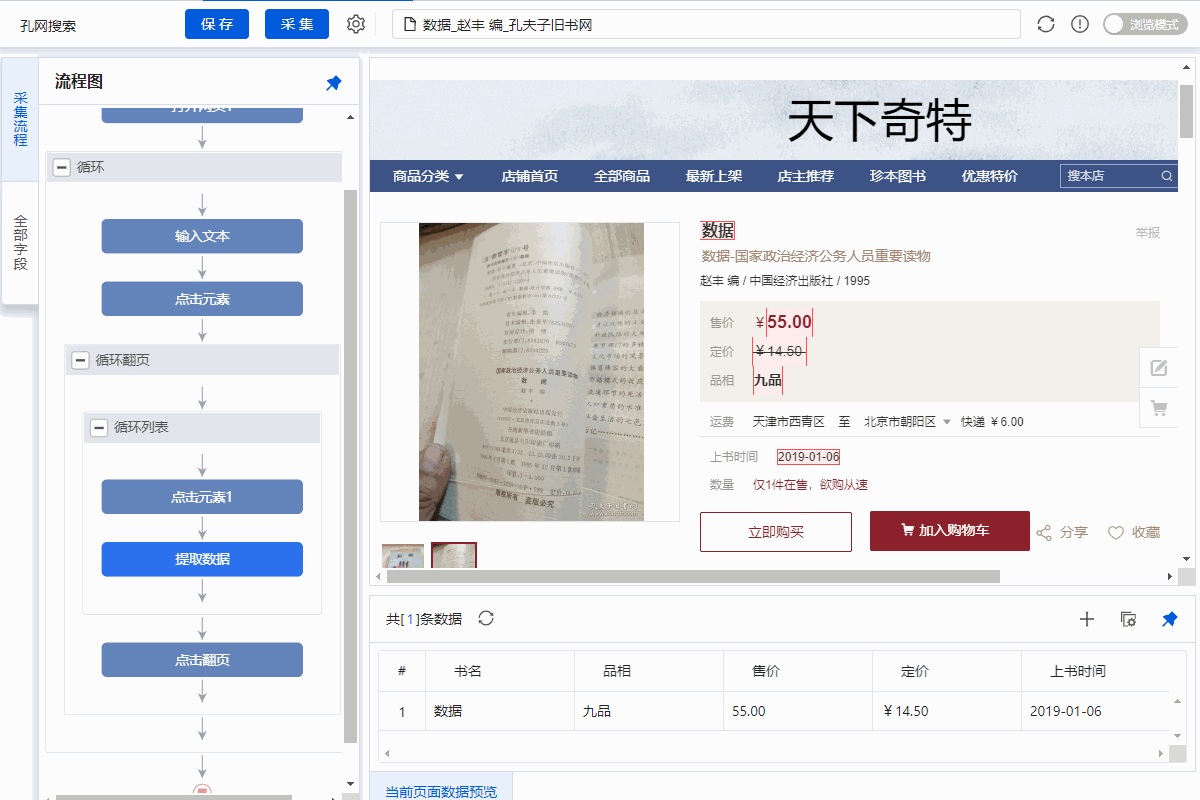Collapse the 循环 loop block

click(61, 167)
